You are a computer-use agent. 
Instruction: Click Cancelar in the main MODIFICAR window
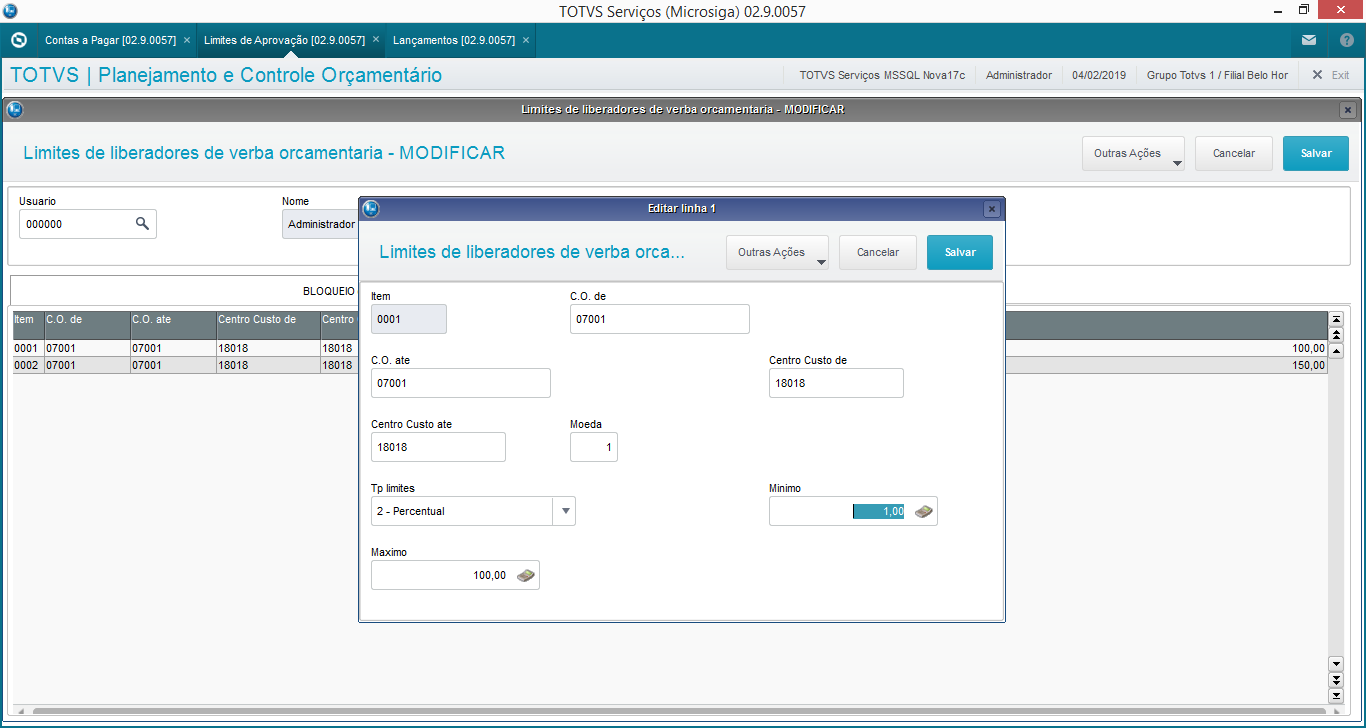[1234, 154]
